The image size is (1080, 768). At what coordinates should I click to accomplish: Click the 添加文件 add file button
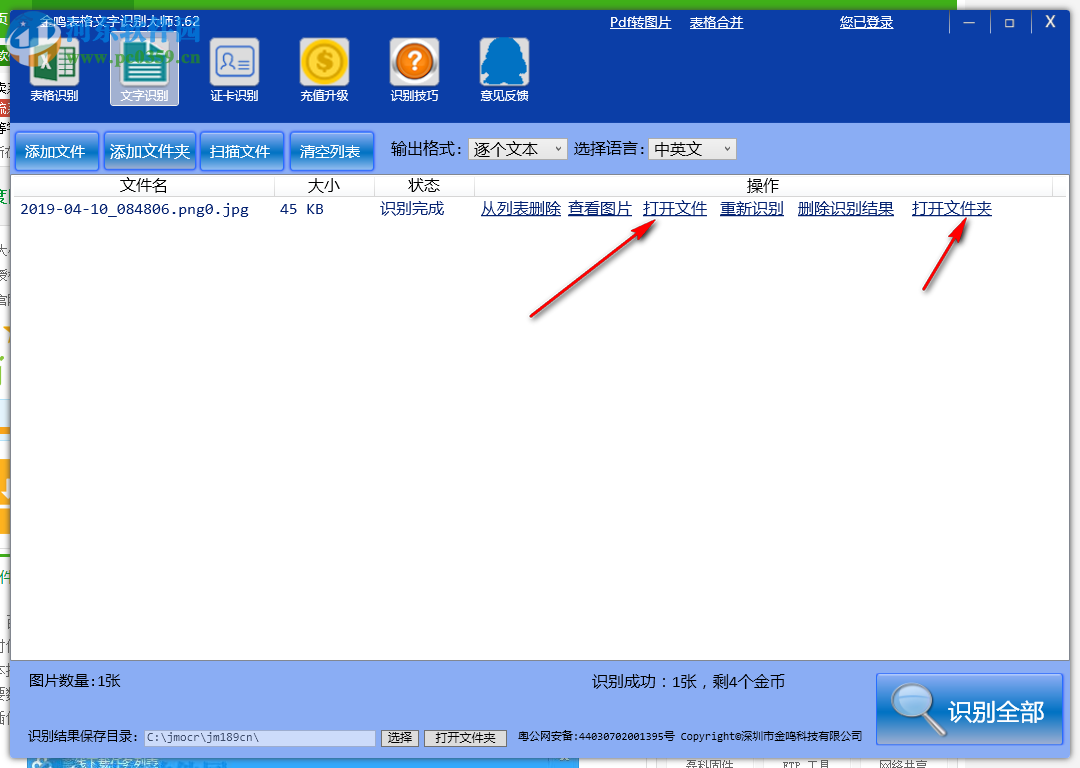[x=56, y=150]
